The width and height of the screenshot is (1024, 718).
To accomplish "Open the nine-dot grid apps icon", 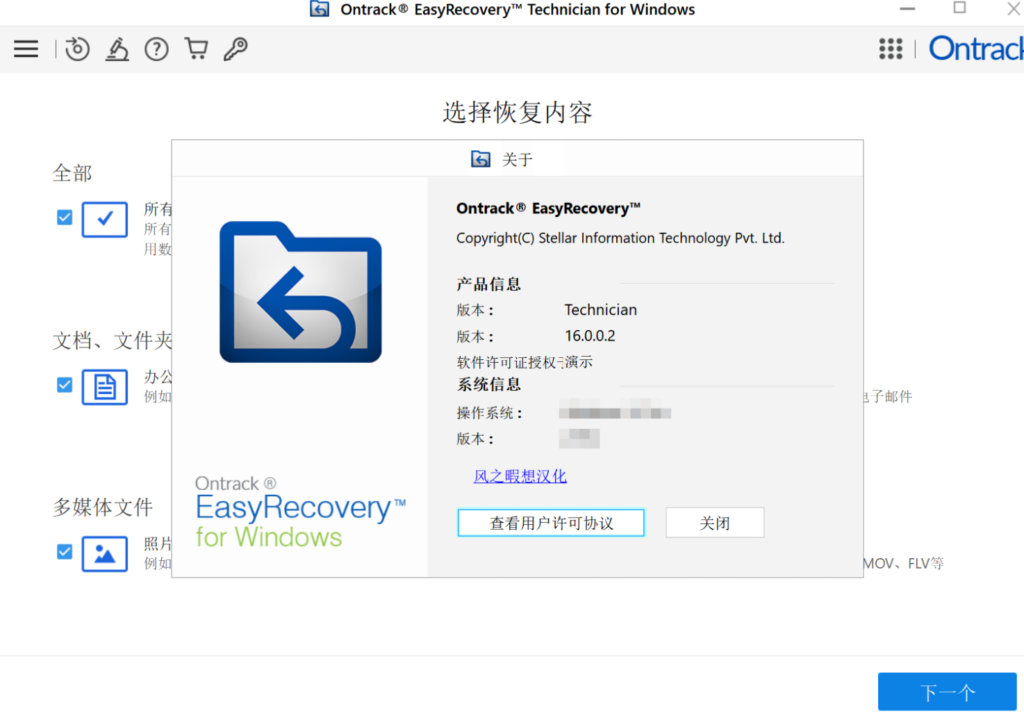I will 890,49.
